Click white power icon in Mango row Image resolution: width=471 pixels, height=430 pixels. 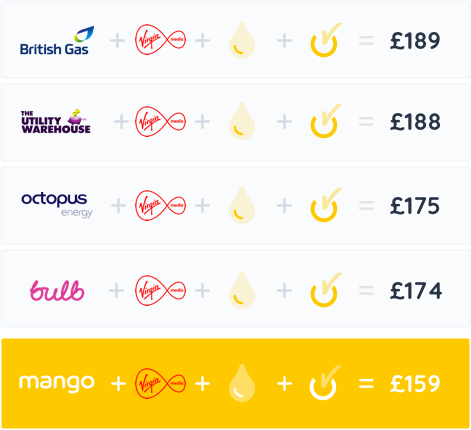(x=325, y=383)
